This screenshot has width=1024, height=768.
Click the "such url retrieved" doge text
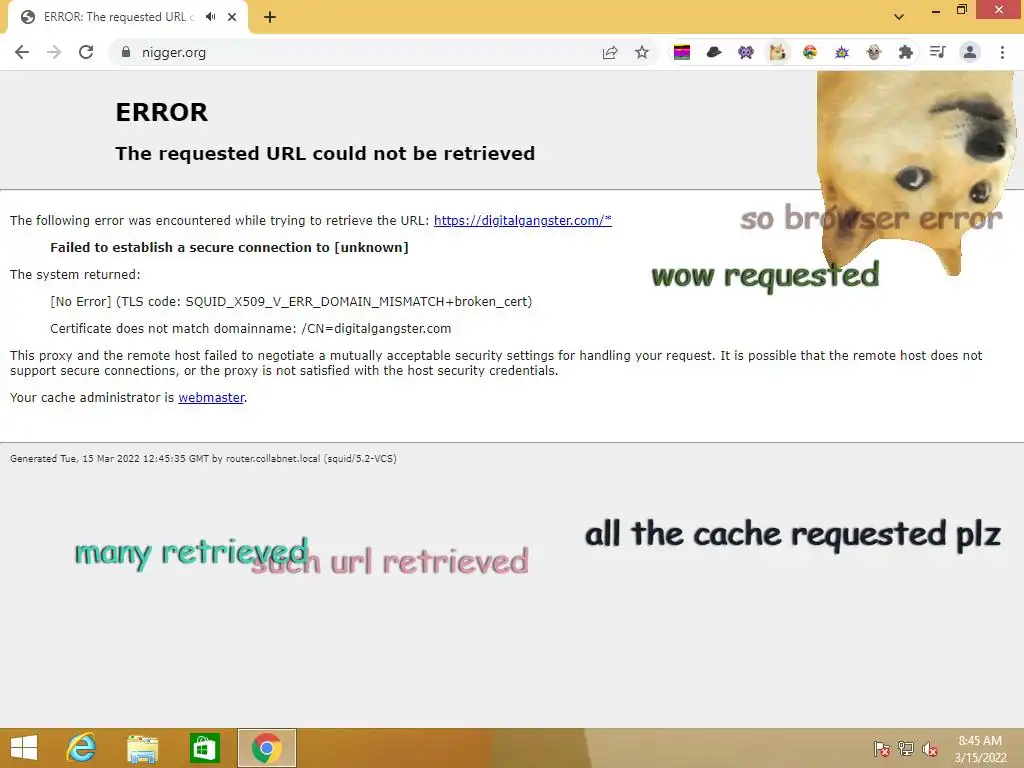[x=390, y=562]
